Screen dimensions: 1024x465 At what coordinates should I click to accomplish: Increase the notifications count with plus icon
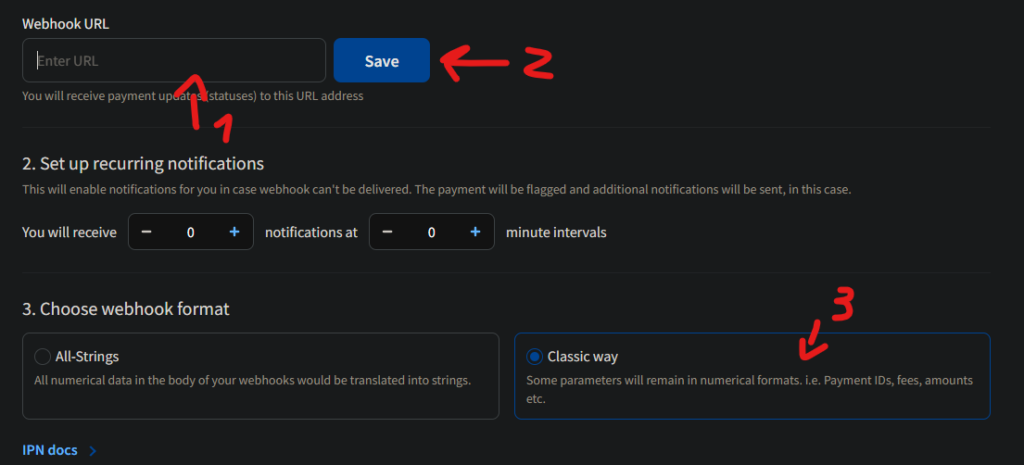tap(235, 232)
